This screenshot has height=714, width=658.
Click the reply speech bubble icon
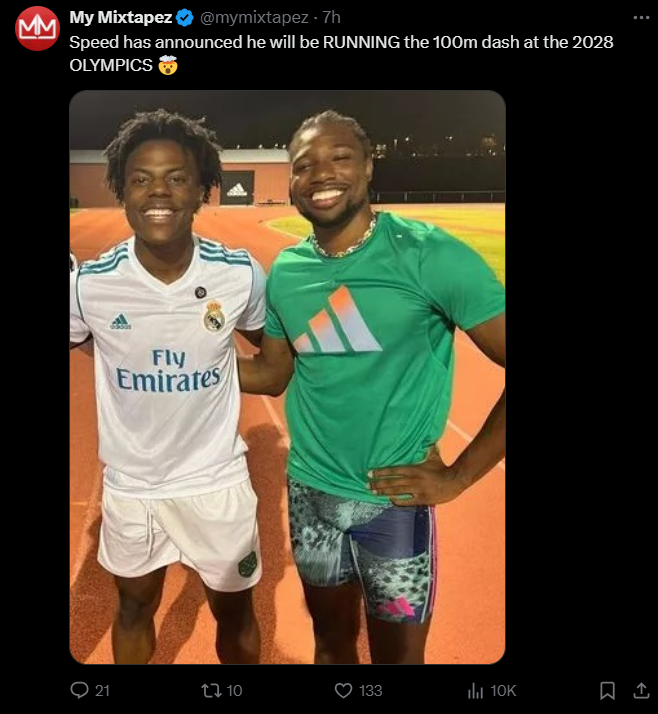click(80, 690)
